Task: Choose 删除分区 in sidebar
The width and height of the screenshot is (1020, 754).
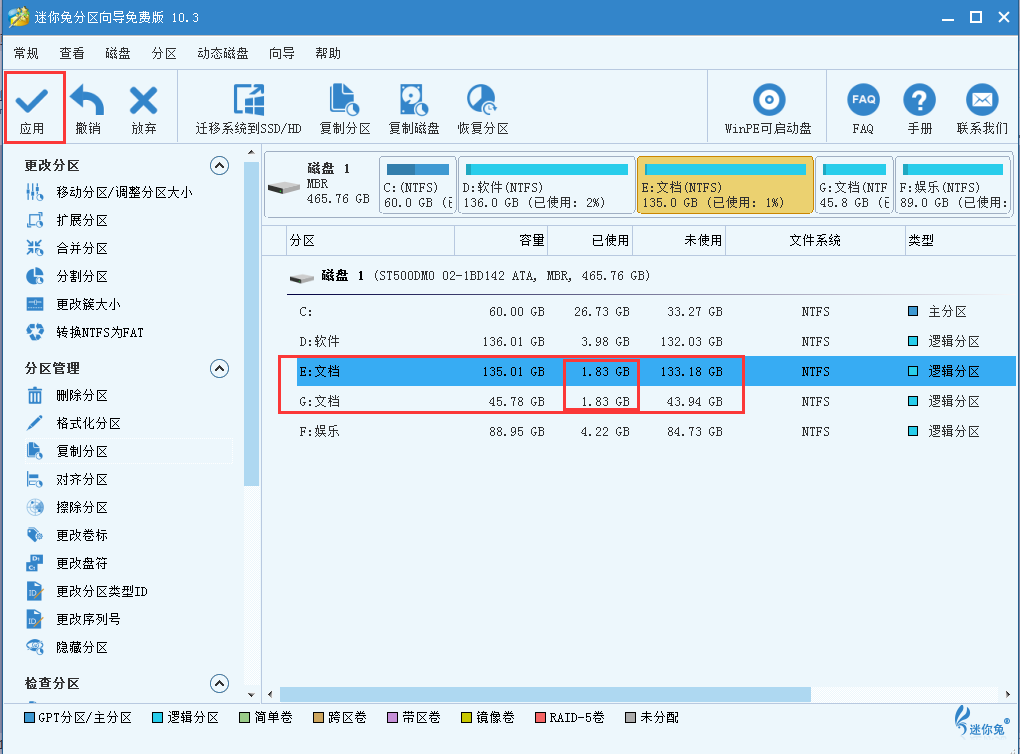Action: coord(66,395)
